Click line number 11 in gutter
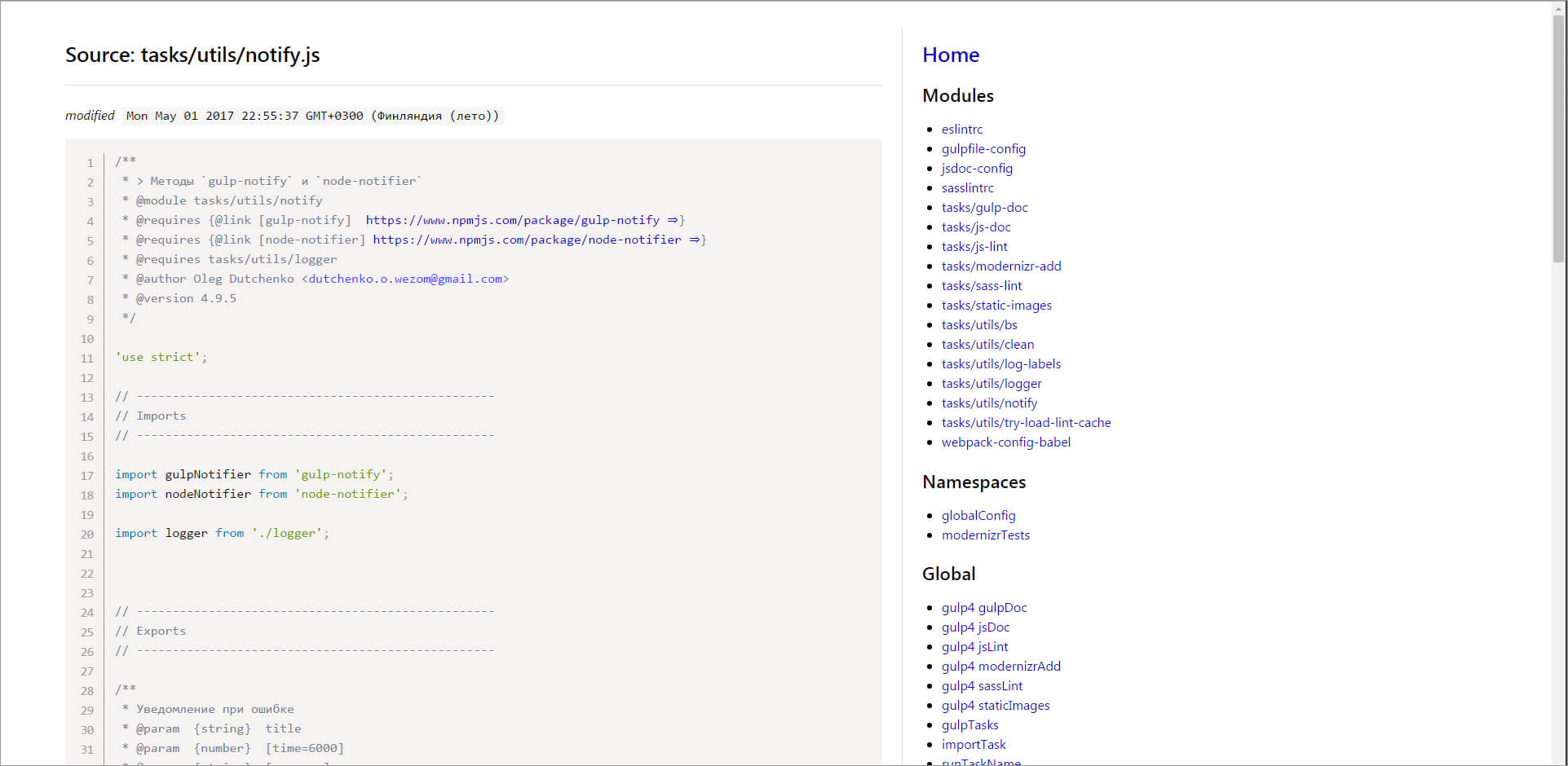The width and height of the screenshot is (1568, 766). pos(87,358)
